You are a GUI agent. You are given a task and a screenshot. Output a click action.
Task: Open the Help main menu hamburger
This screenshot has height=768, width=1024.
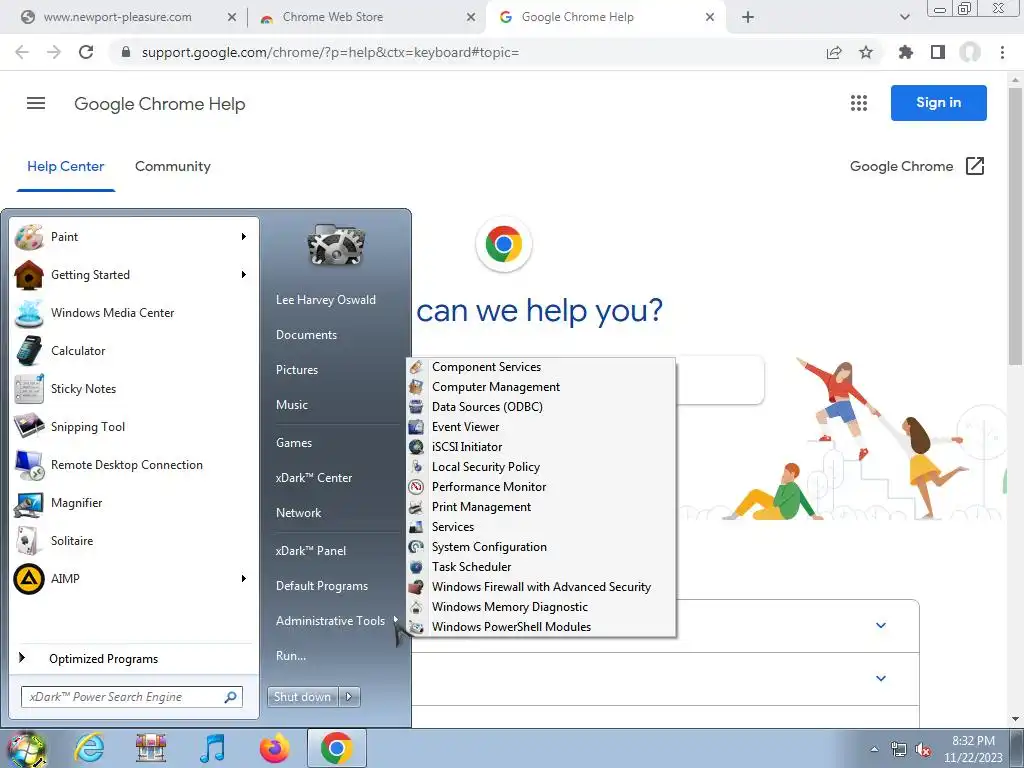coord(36,103)
